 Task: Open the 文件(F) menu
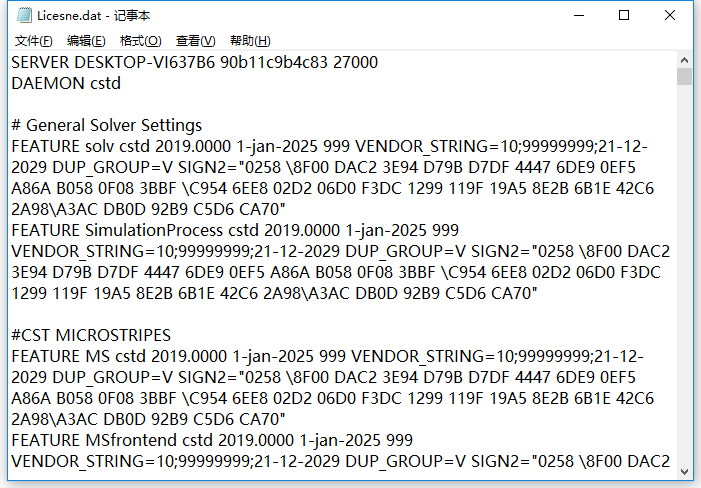(34, 41)
